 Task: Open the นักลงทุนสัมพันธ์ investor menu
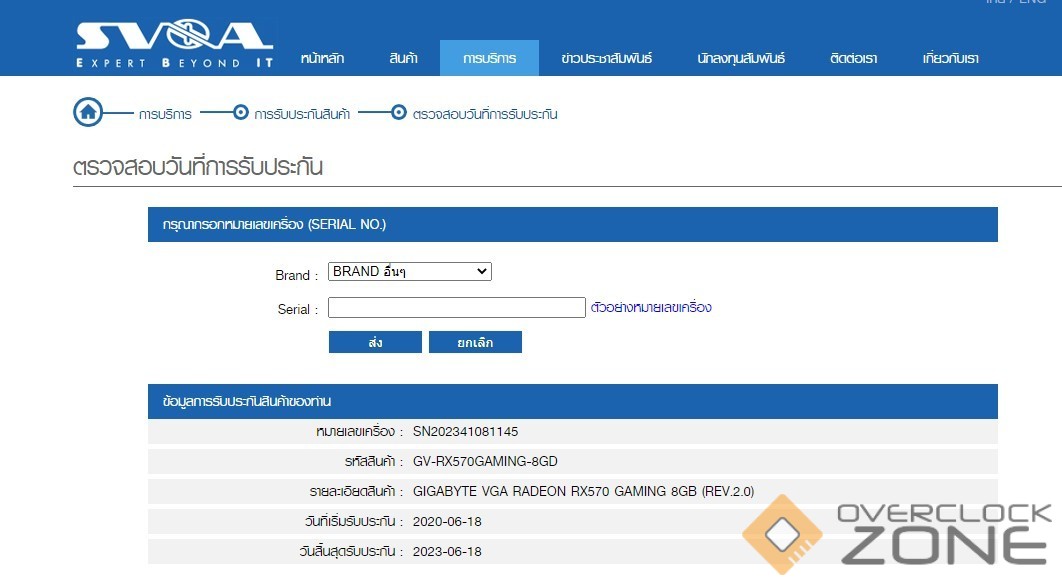(741, 59)
